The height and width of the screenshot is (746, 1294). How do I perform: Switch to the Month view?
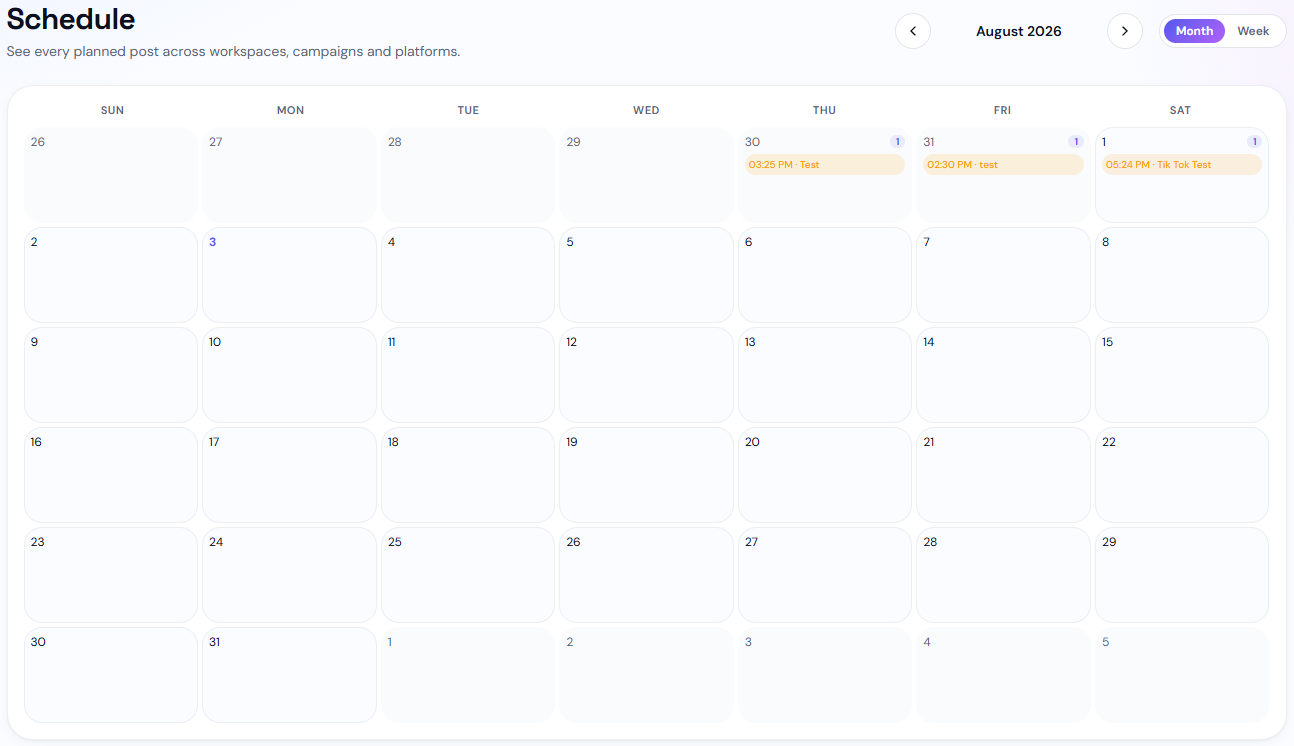tap(1194, 31)
